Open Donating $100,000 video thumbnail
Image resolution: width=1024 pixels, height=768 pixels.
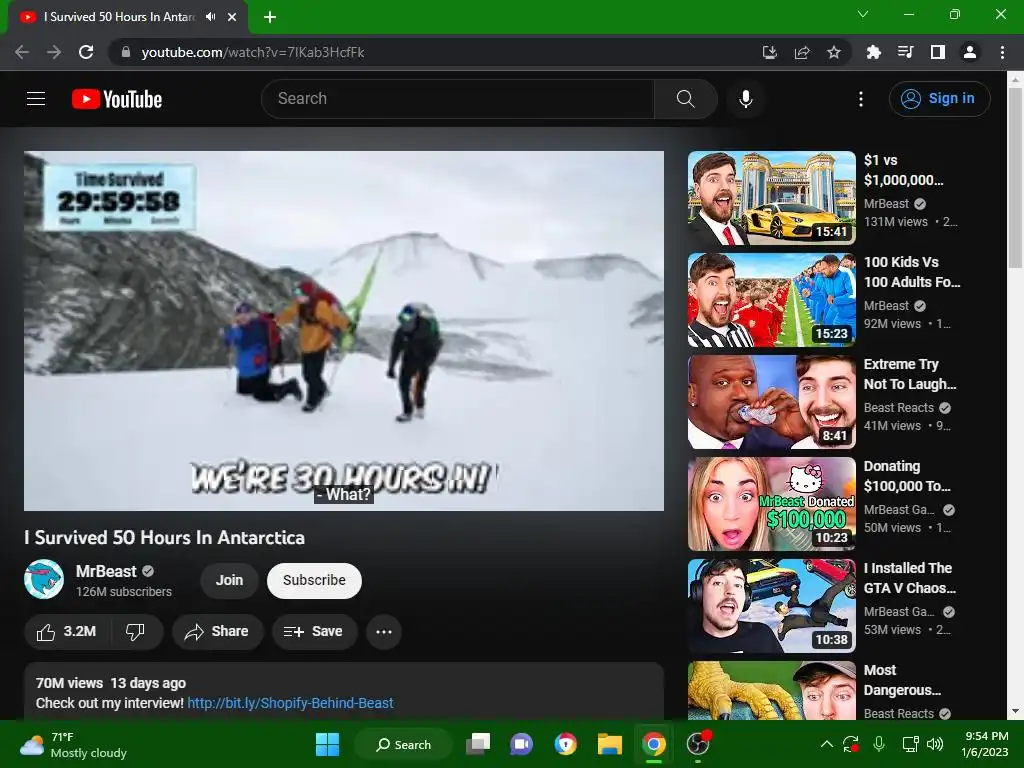point(772,504)
